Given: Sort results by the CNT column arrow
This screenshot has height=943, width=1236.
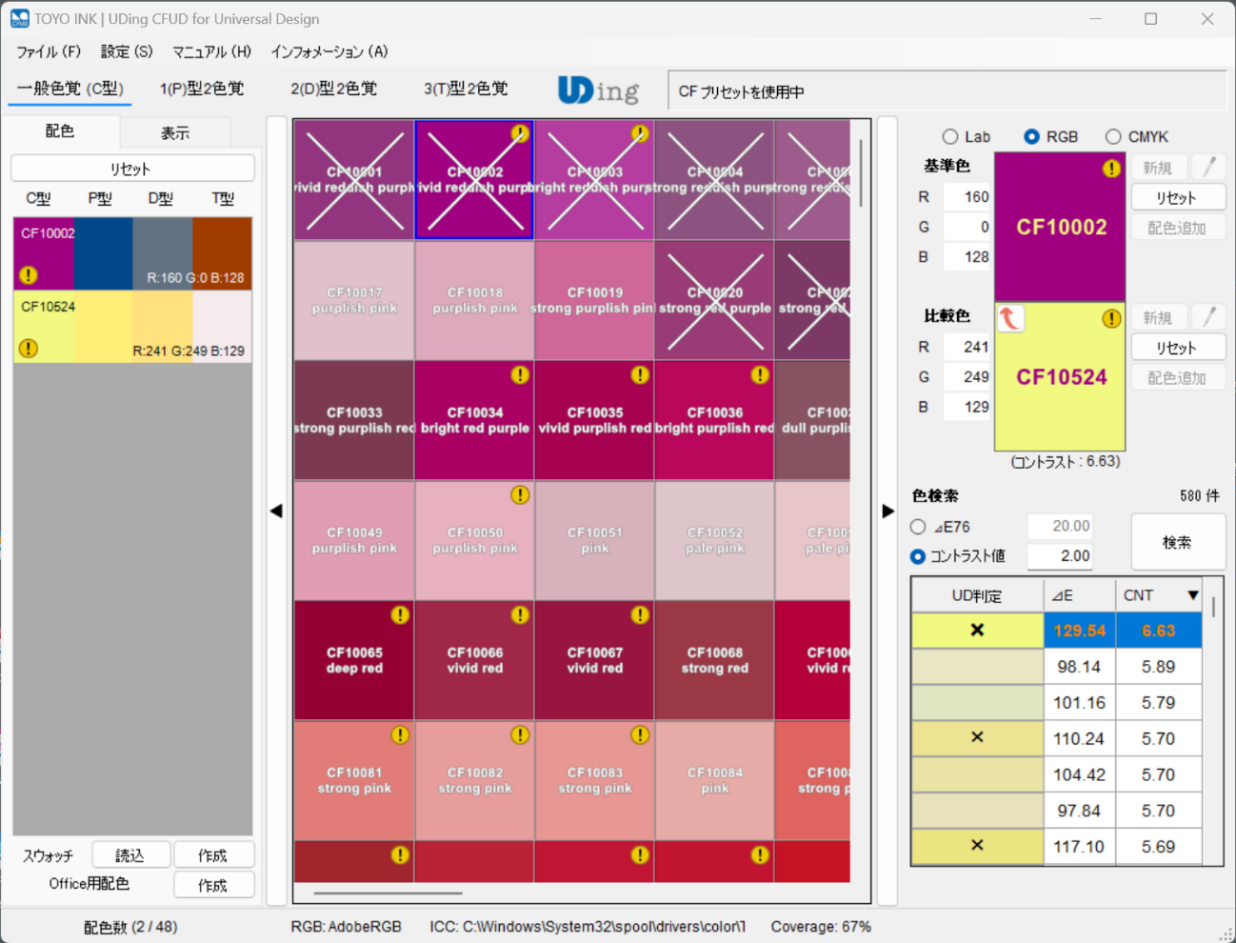Looking at the screenshot, I should tap(1192, 596).
